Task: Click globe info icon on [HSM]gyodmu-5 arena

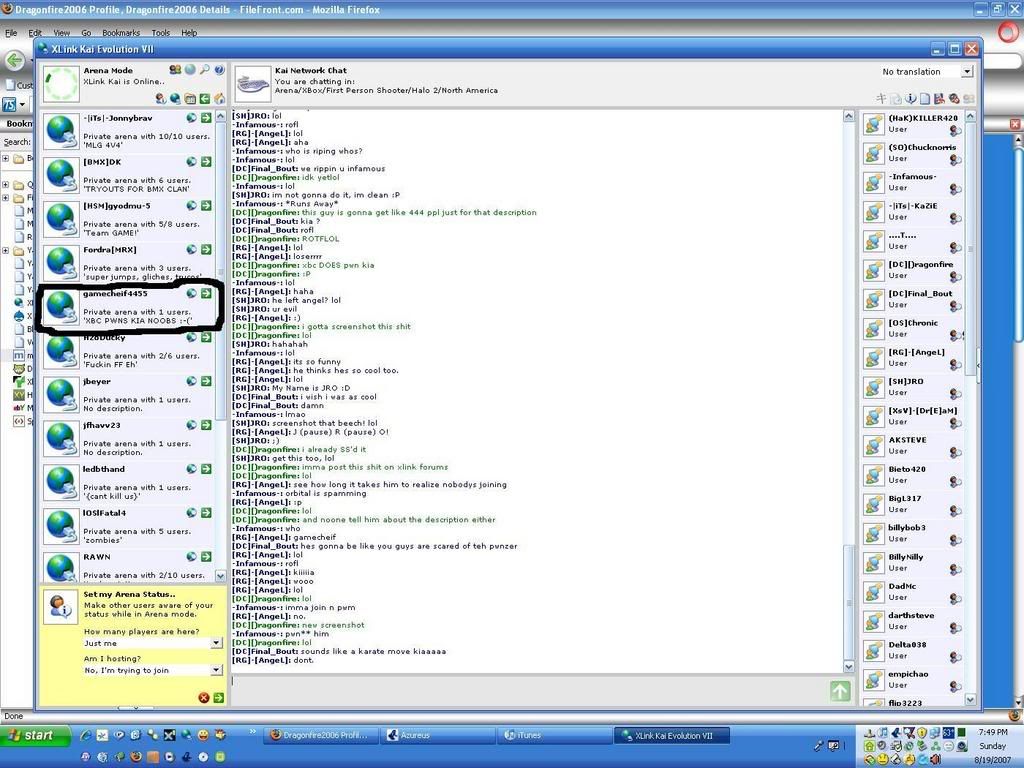Action: (191, 206)
